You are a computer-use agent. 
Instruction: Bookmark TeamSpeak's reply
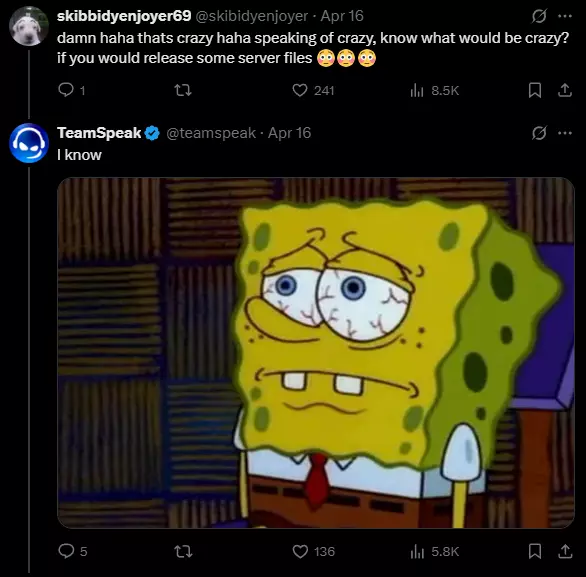[535, 551]
